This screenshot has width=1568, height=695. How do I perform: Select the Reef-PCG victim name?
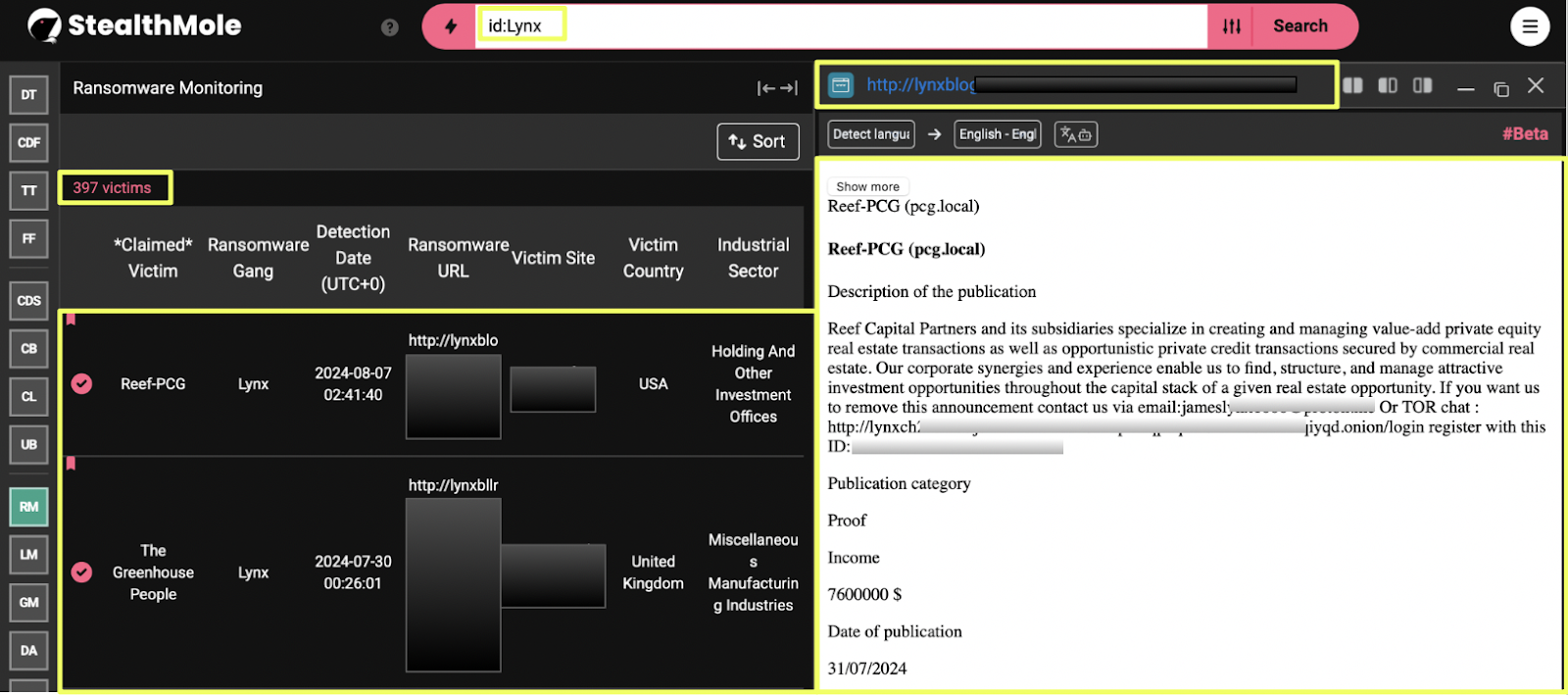153,384
